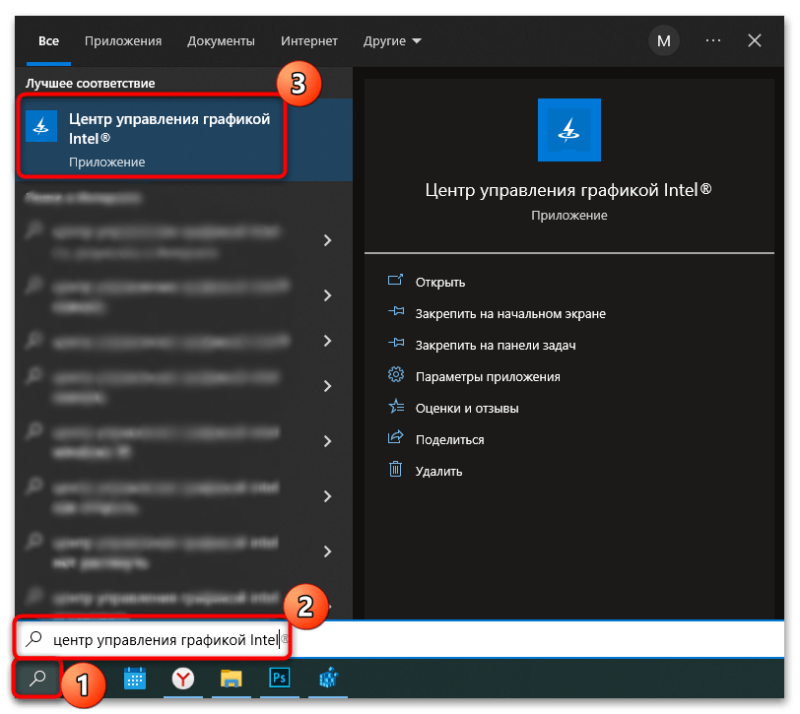Choose "Открыть" to launch the app

click(440, 282)
